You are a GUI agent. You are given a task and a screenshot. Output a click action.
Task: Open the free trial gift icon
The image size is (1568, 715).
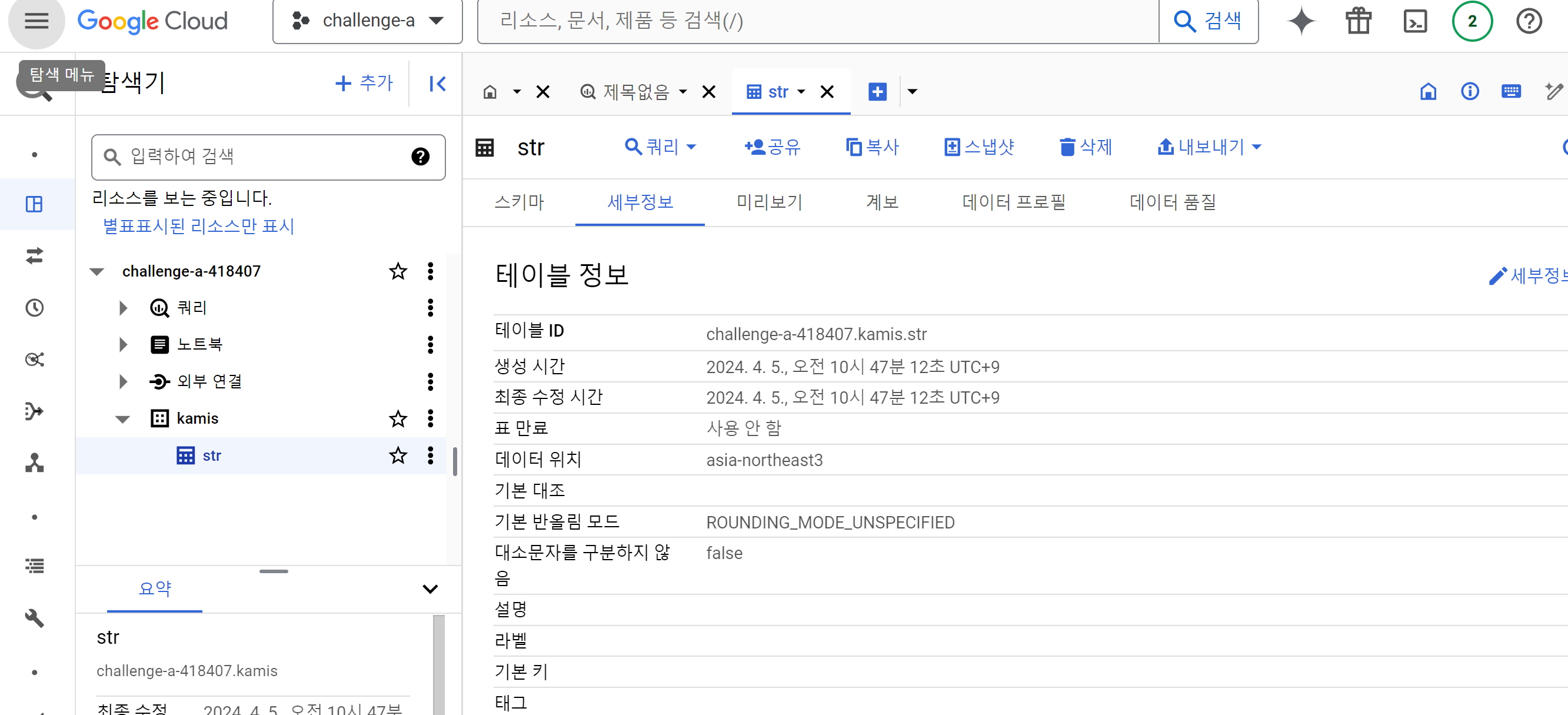pos(1358,21)
